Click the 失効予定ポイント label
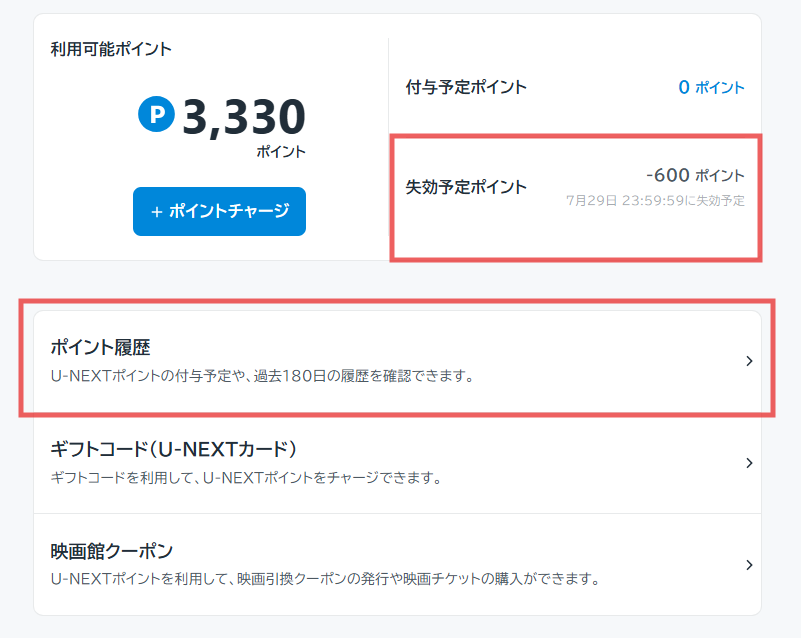This screenshot has height=638, width=801. pyautogui.click(x=466, y=187)
